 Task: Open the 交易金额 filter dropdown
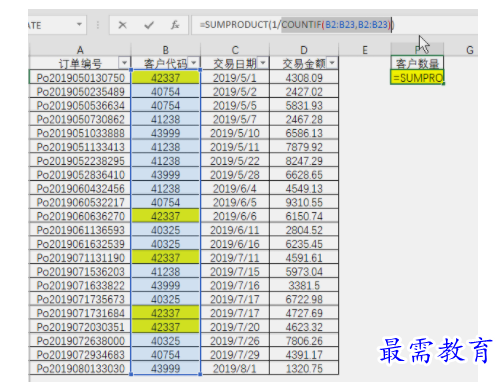click(332, 63)
